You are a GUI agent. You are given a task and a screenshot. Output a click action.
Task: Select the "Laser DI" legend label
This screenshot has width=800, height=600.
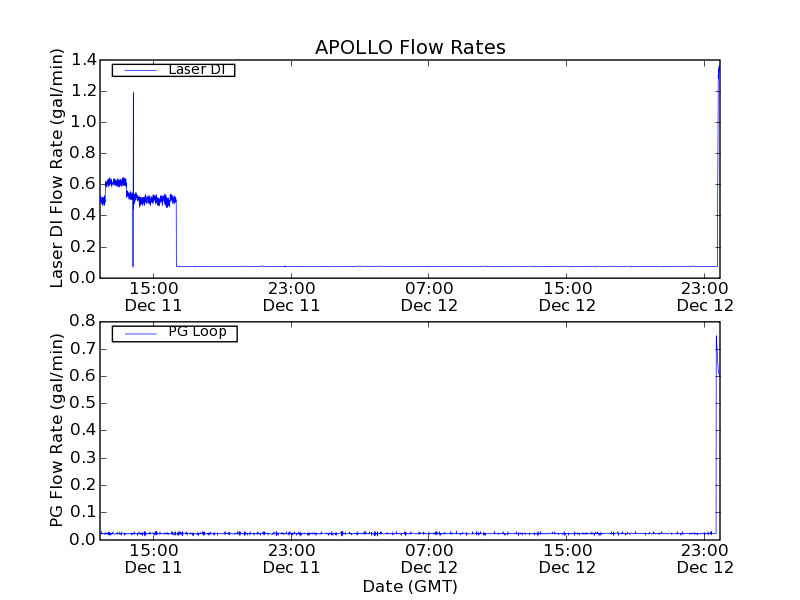pos(196,69)
